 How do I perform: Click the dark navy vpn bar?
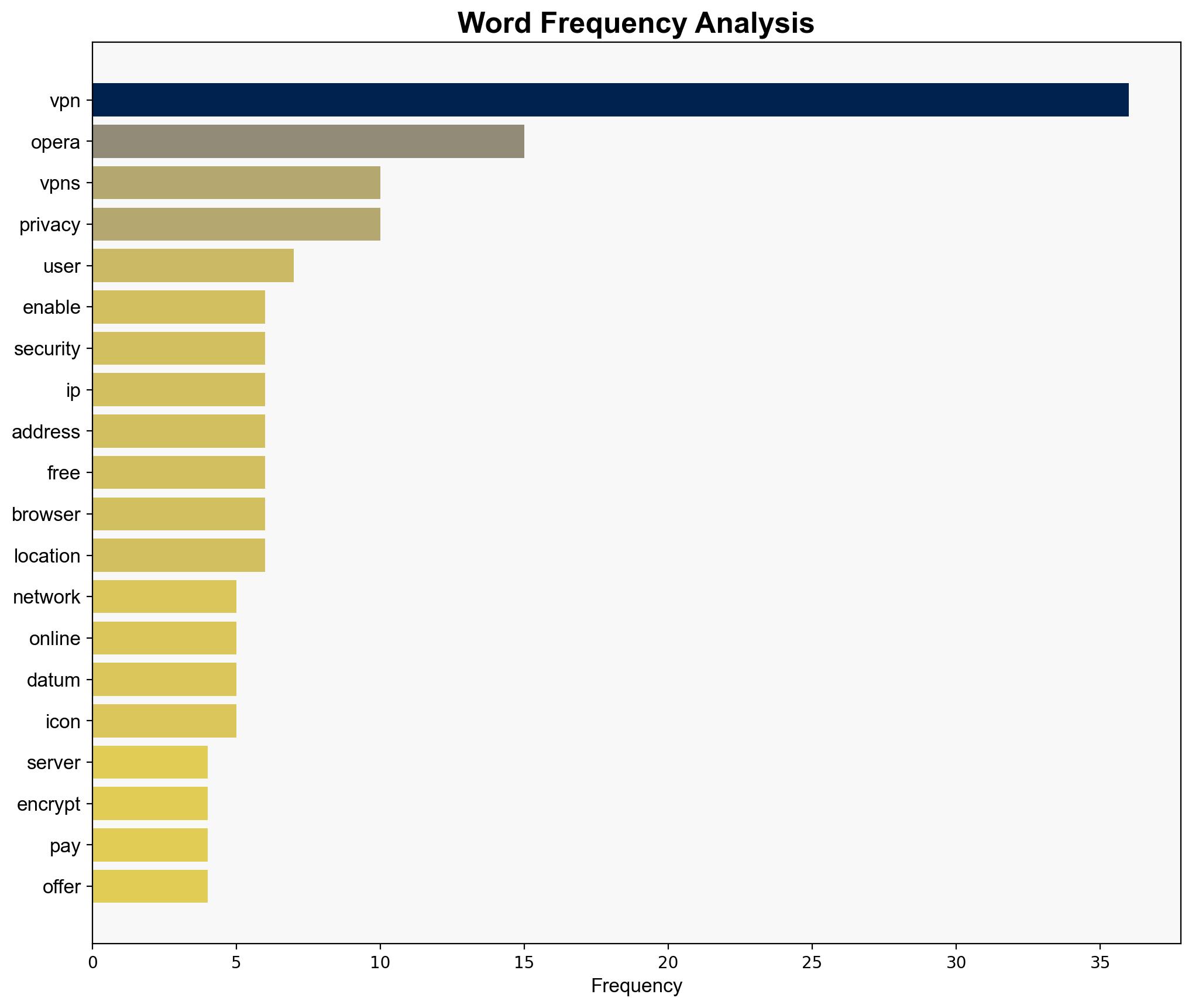pyautogui.click(x=610, y=100)
